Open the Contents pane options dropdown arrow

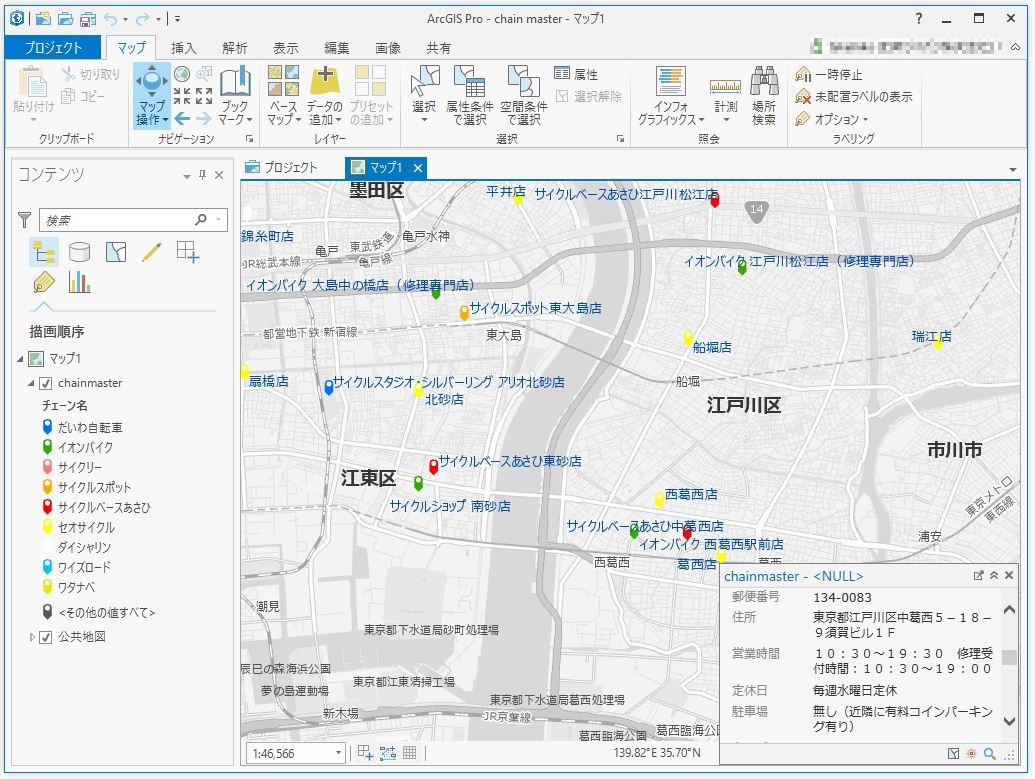(x=186, y=176)
